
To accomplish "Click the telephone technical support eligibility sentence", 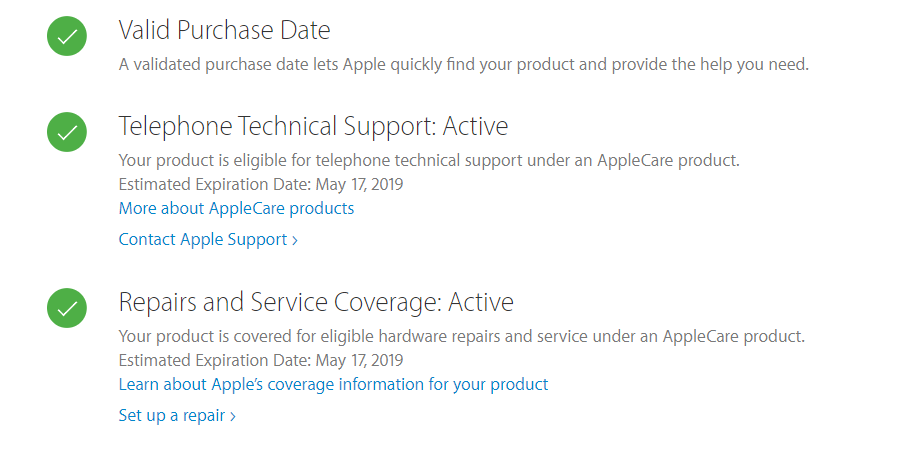I will click(429, 160).
